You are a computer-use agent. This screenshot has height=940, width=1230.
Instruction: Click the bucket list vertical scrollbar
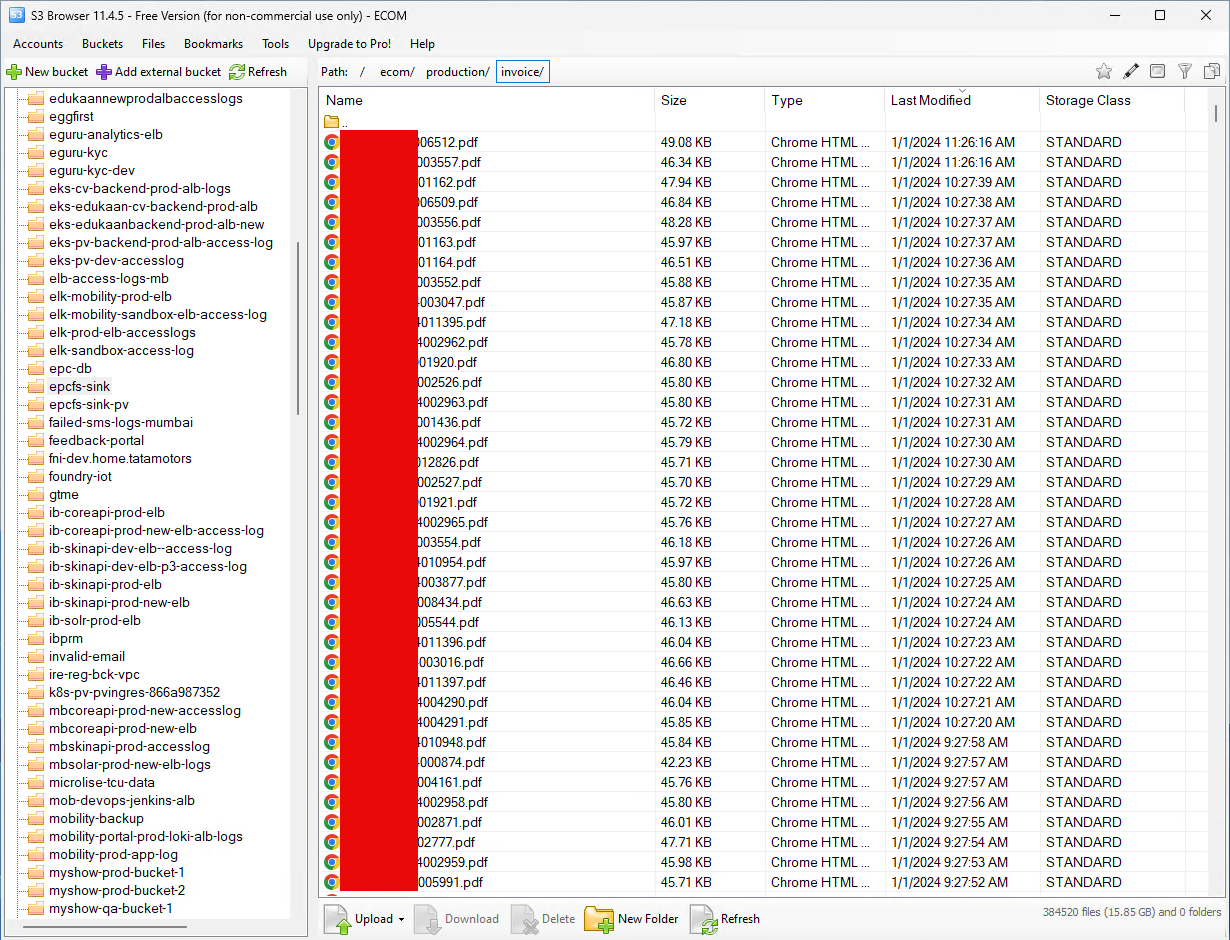(298, 330)
